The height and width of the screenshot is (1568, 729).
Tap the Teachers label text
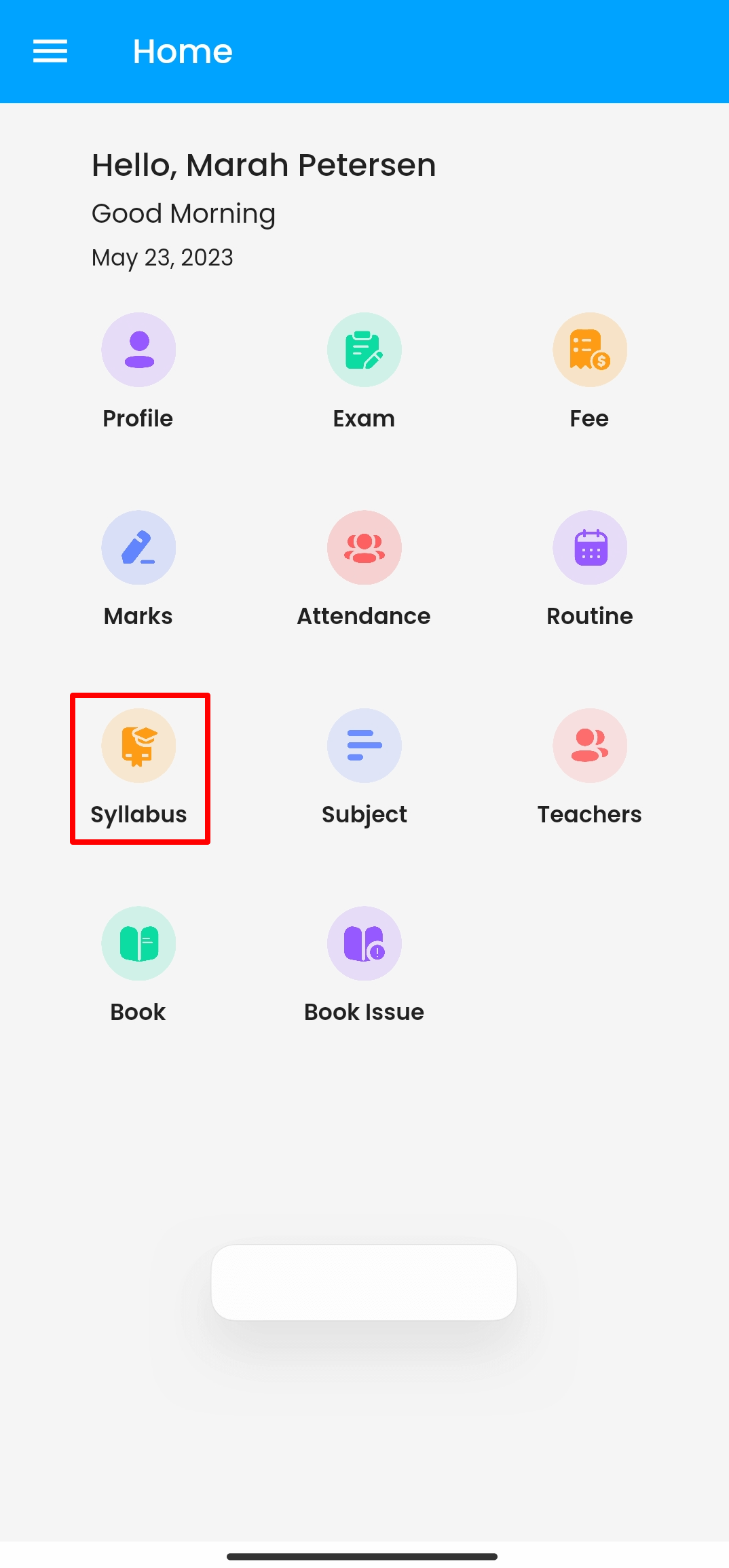click(x=589, y=814)
